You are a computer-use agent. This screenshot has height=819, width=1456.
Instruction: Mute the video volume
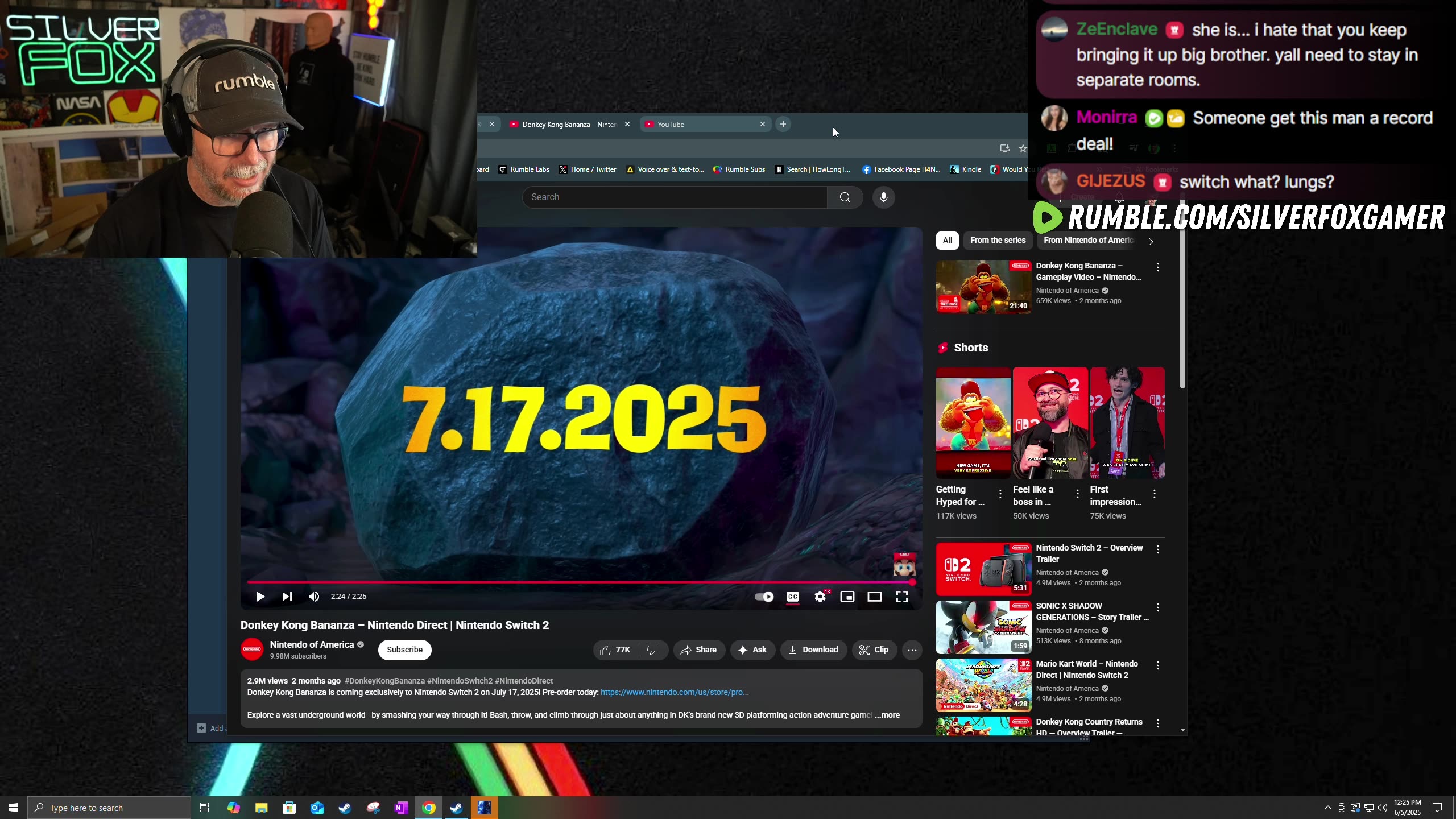coord(313,597)
